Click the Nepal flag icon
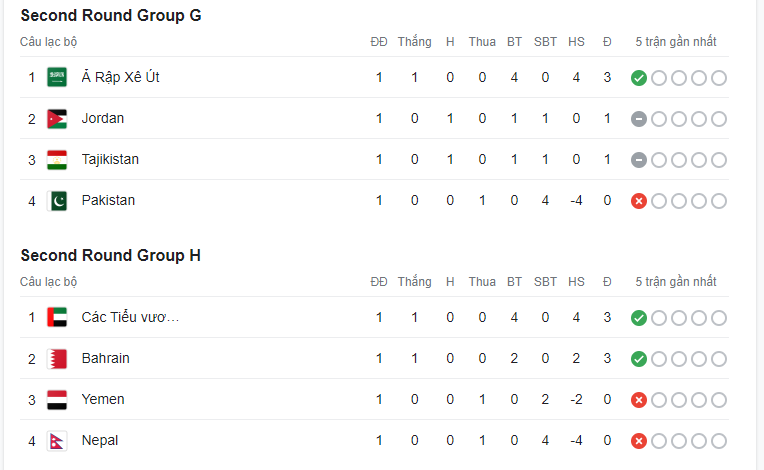The image size is (764, 470). 57,440
